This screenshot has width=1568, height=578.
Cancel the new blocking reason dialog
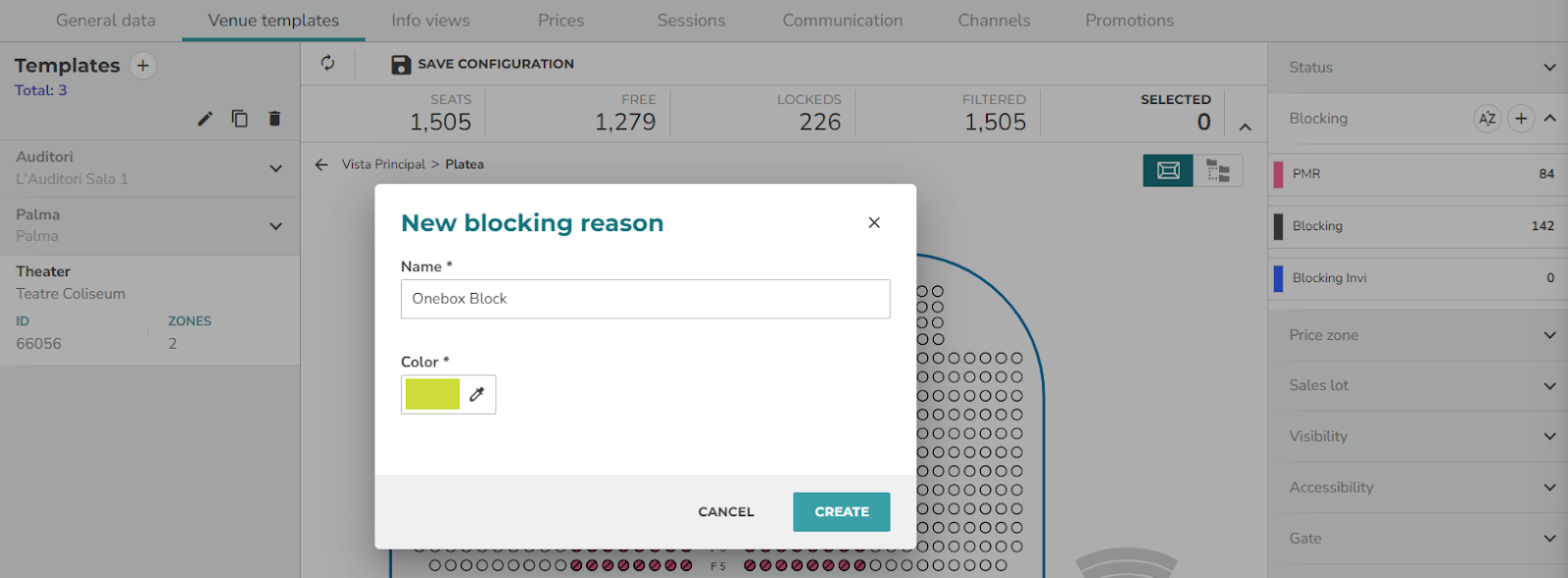click(x=726, y=511)
